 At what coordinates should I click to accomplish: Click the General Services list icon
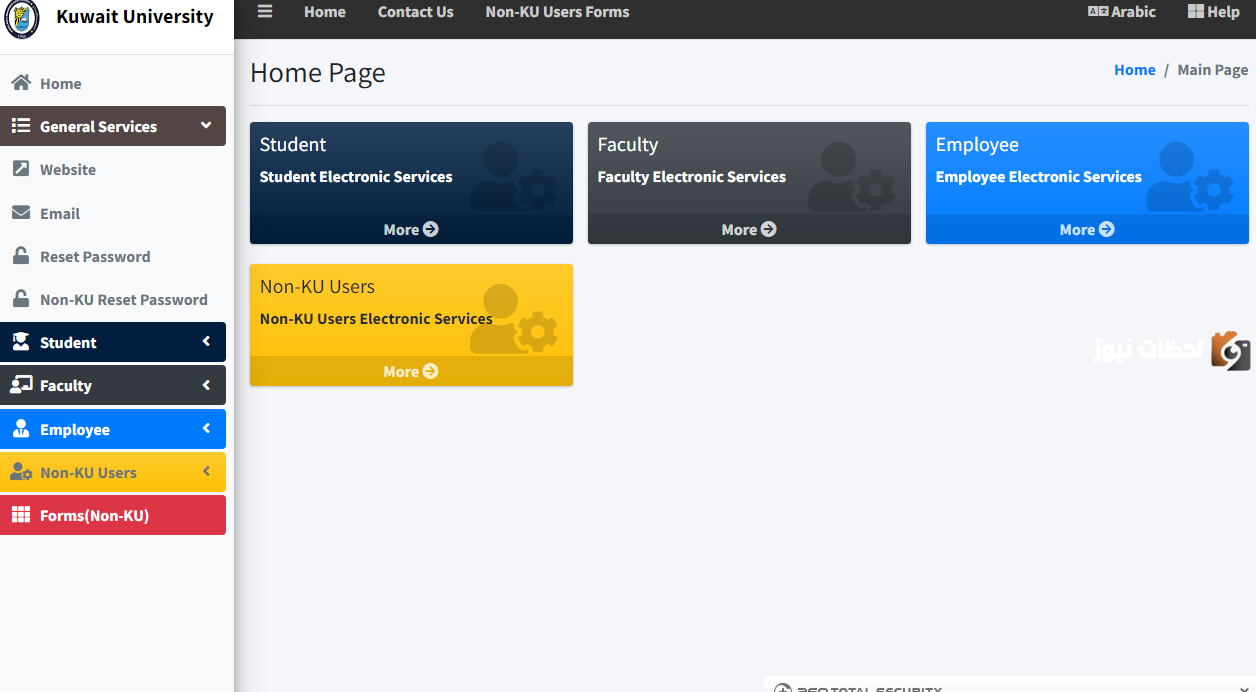pyautogui.click(x=21, y=126)
